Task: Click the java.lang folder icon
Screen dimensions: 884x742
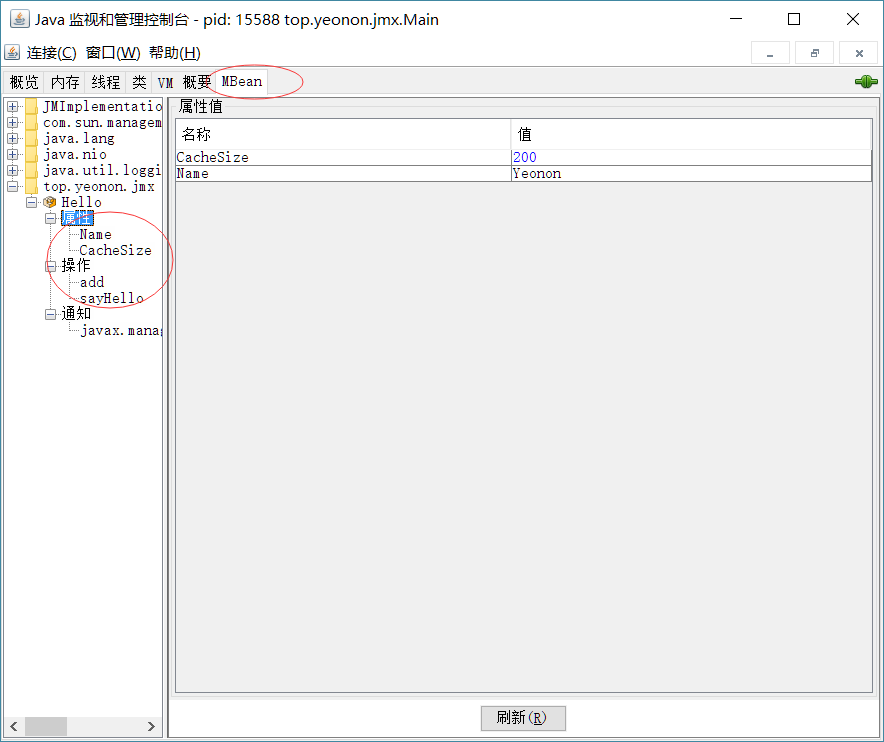Action: [x=32, y=138]
